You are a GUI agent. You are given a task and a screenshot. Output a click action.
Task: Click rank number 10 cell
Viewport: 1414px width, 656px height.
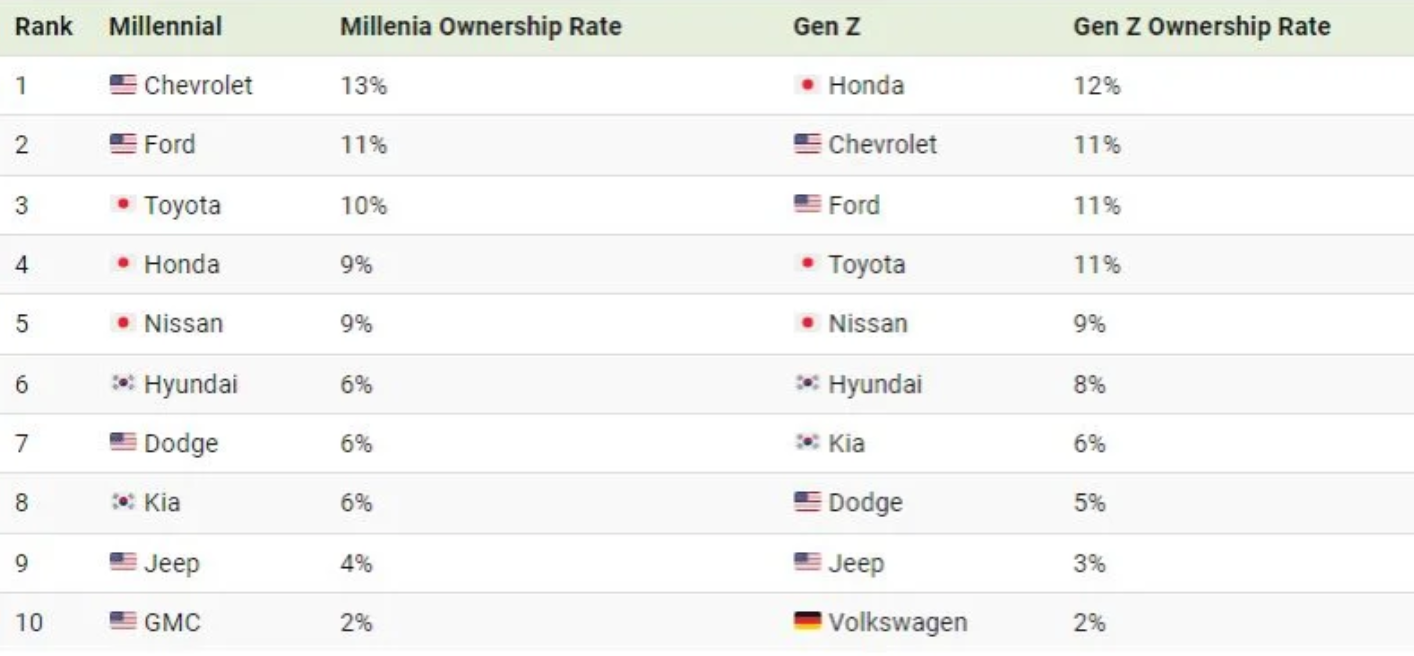click(x=29, y=622)
